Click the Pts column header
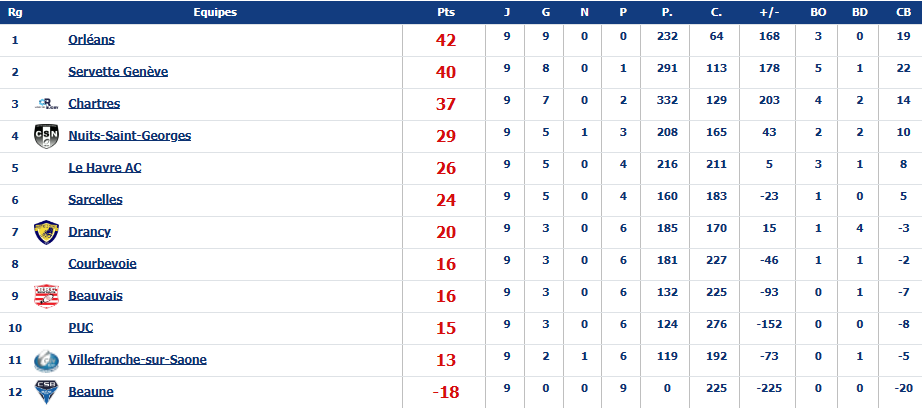The height and width of the screenshot is (408, 923). coord(445,12)
